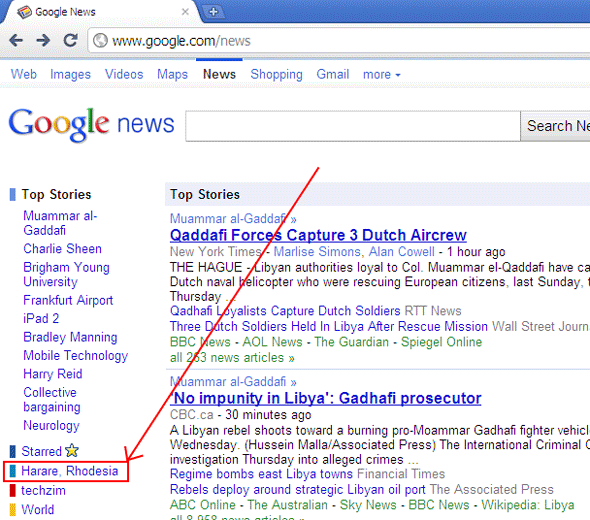590x520 pixels.
Task: Open Gmail in the top navigation
Action: tap(333, 74)
